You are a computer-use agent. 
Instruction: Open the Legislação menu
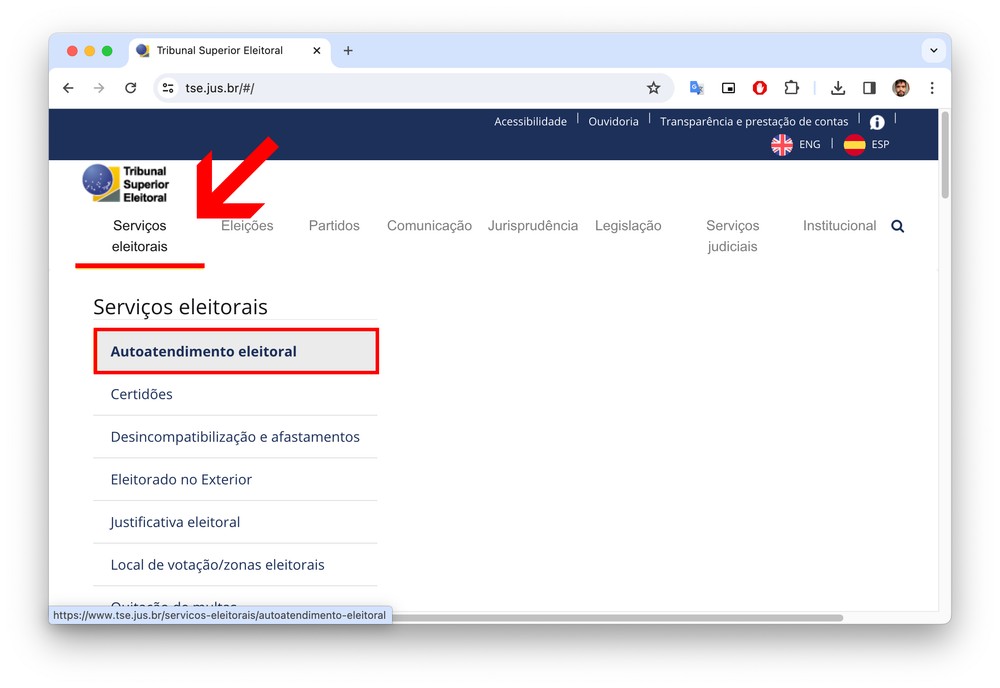pyautogui.click(x=628, y=226)
